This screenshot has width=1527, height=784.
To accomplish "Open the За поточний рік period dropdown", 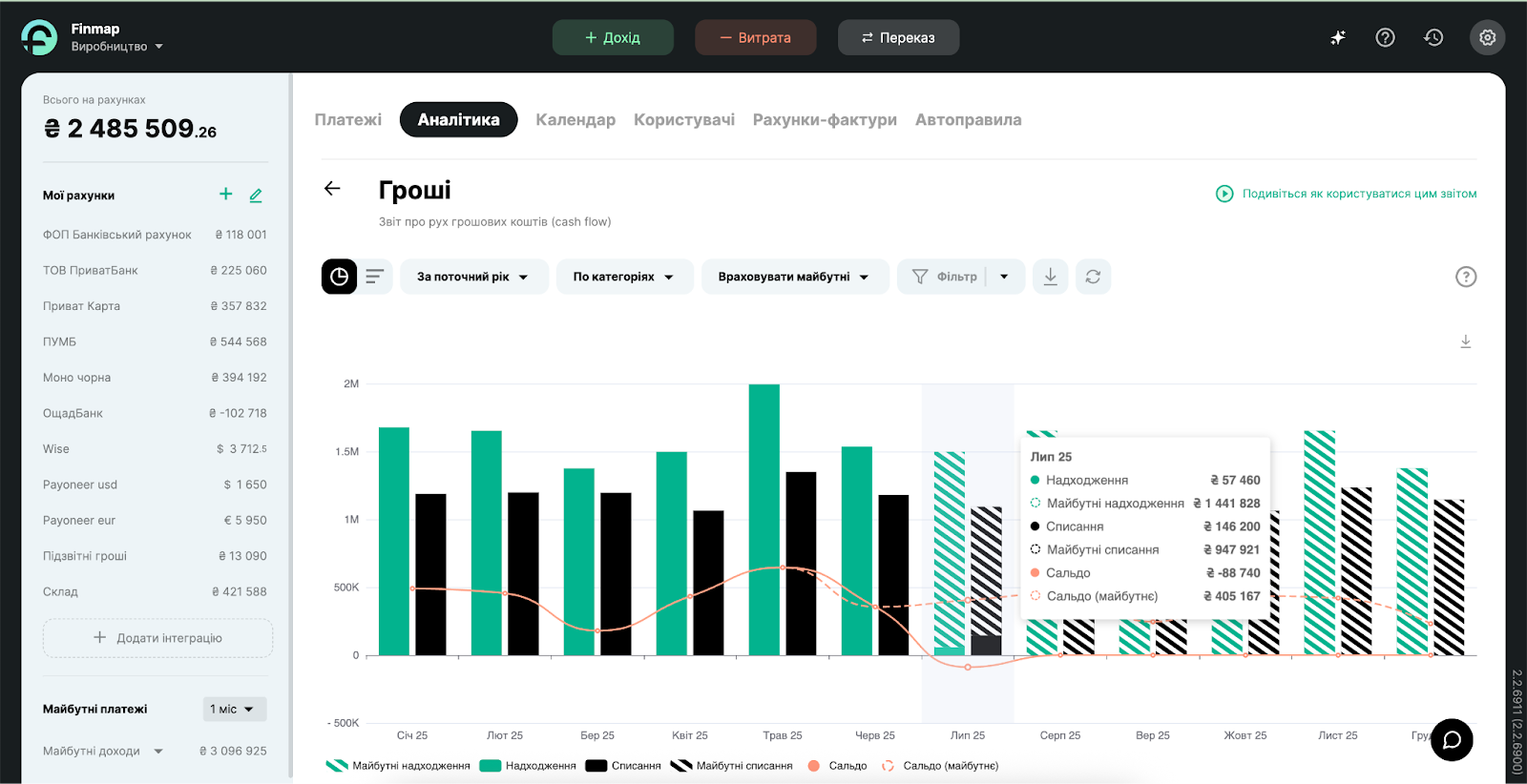I will 474,277.
